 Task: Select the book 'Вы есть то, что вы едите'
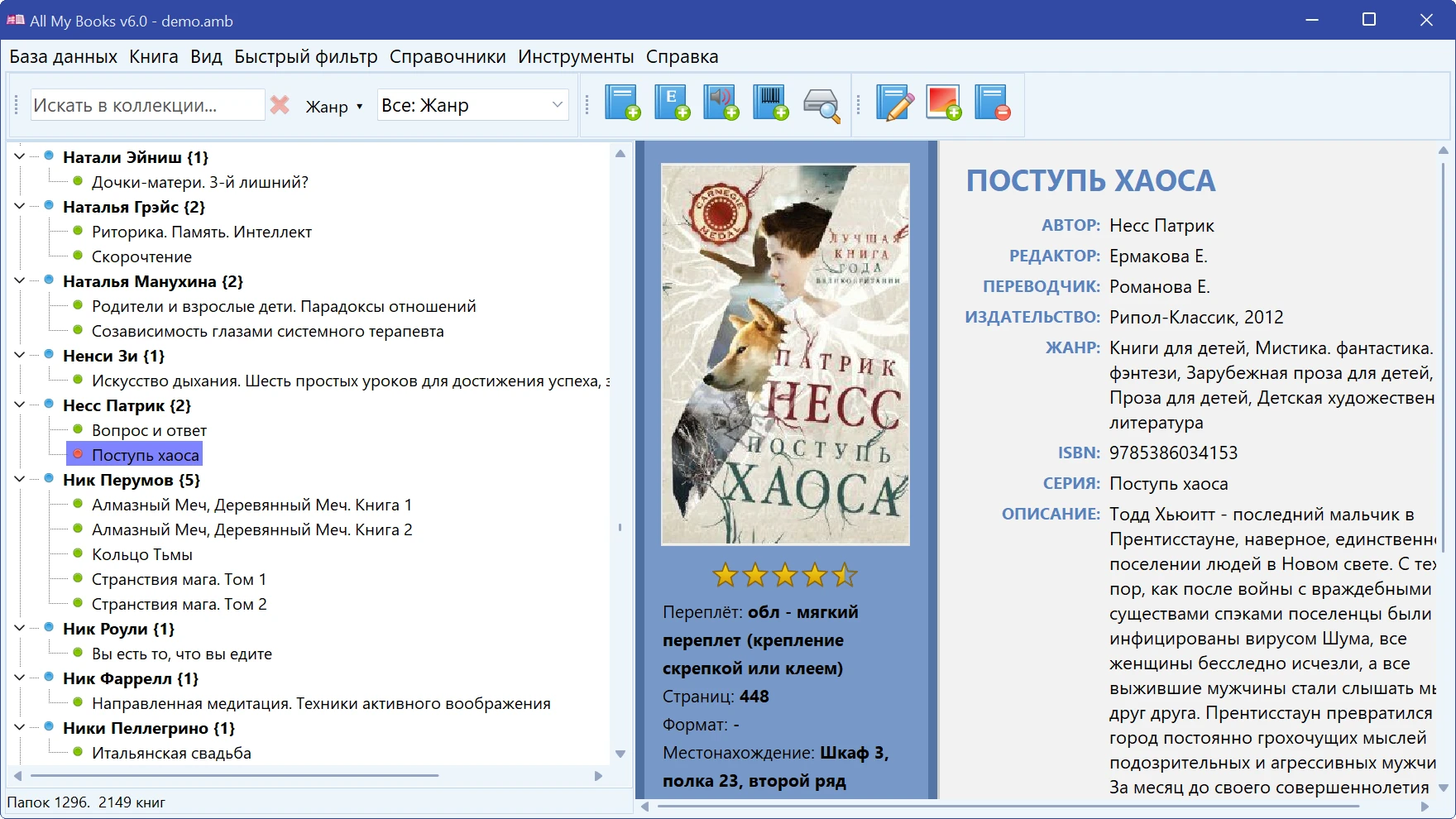click(x=181, y=654)
